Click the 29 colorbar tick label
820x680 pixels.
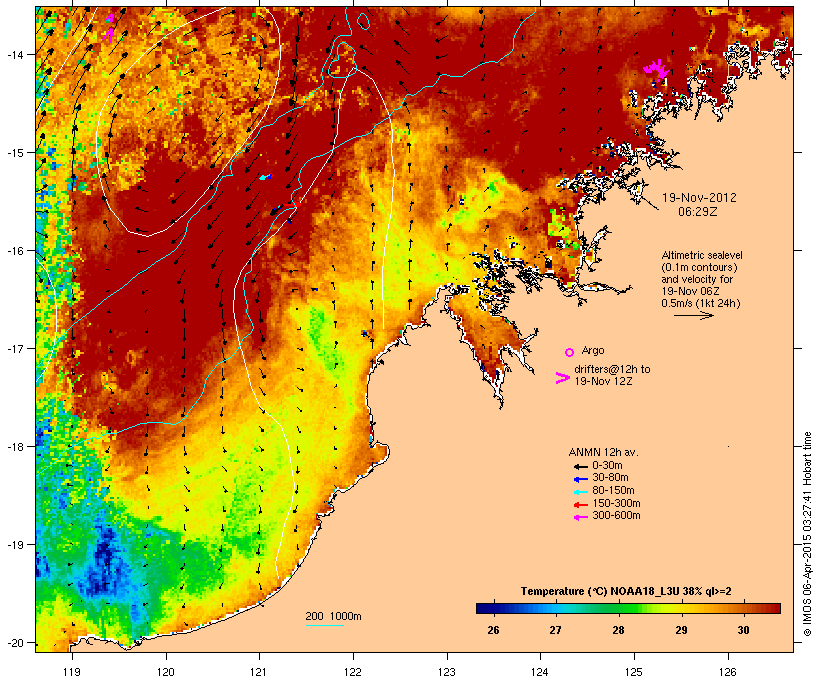pos(681,630)
